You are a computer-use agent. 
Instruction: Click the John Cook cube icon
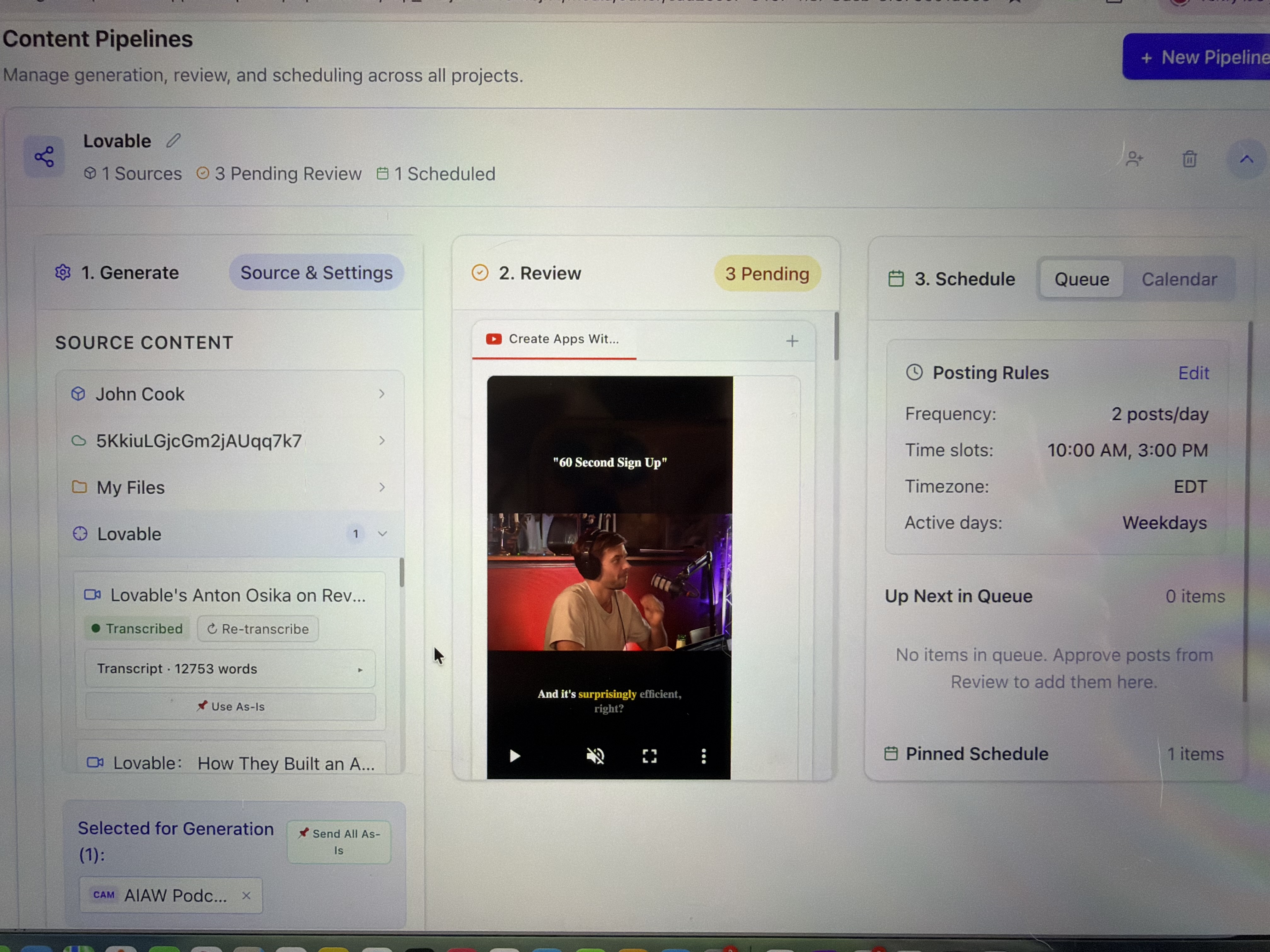[78, 394]
